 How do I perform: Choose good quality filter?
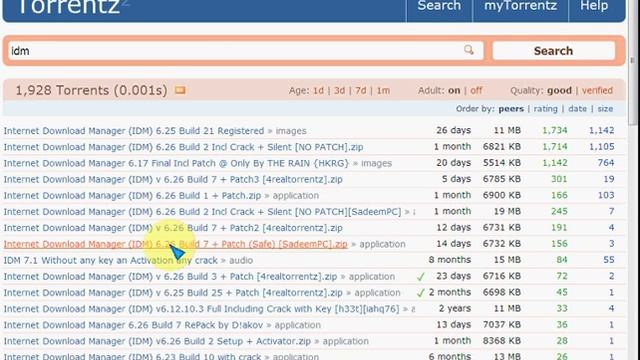pyautogui.click(x=559, y=91)
